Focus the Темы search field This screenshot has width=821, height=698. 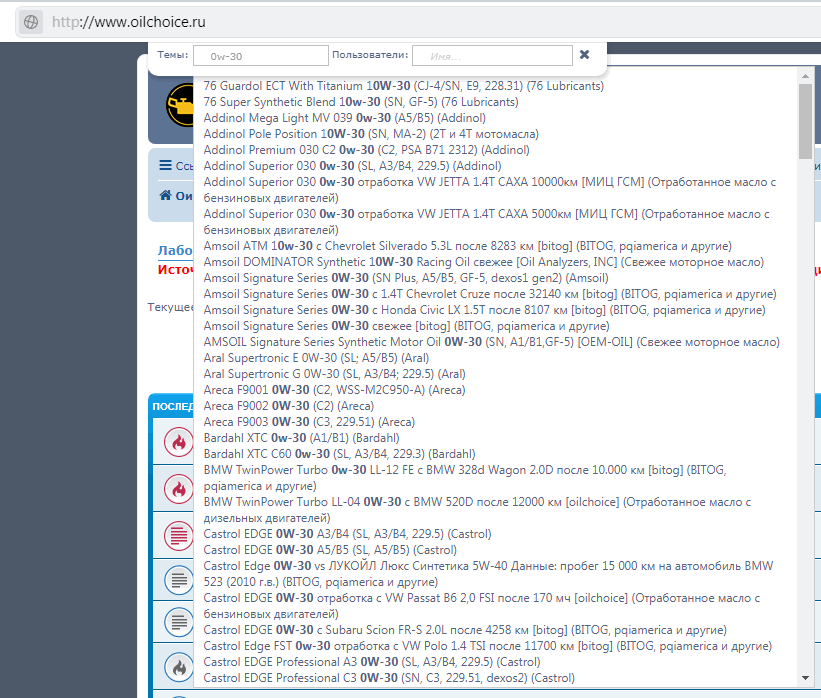[x=261, y=56]
